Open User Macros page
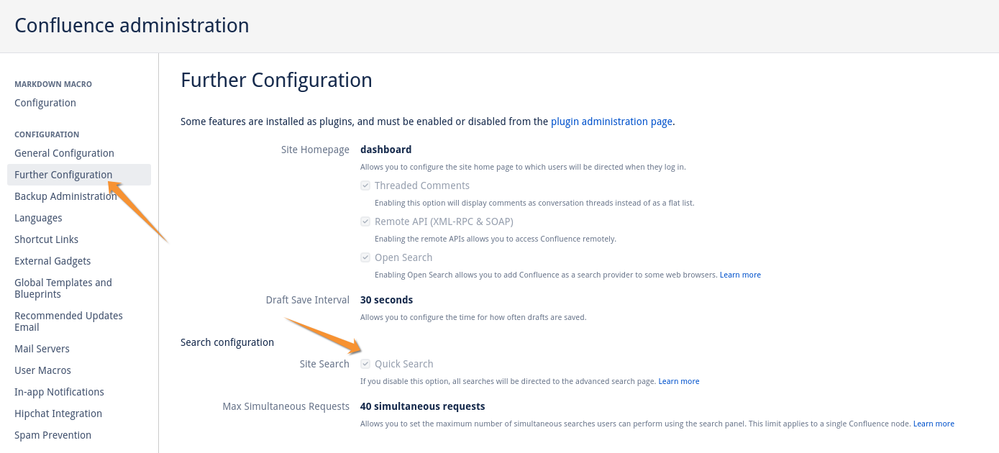The width and height of the screenshot is (999, 453). pyautogui.click(x=43, y=370)
